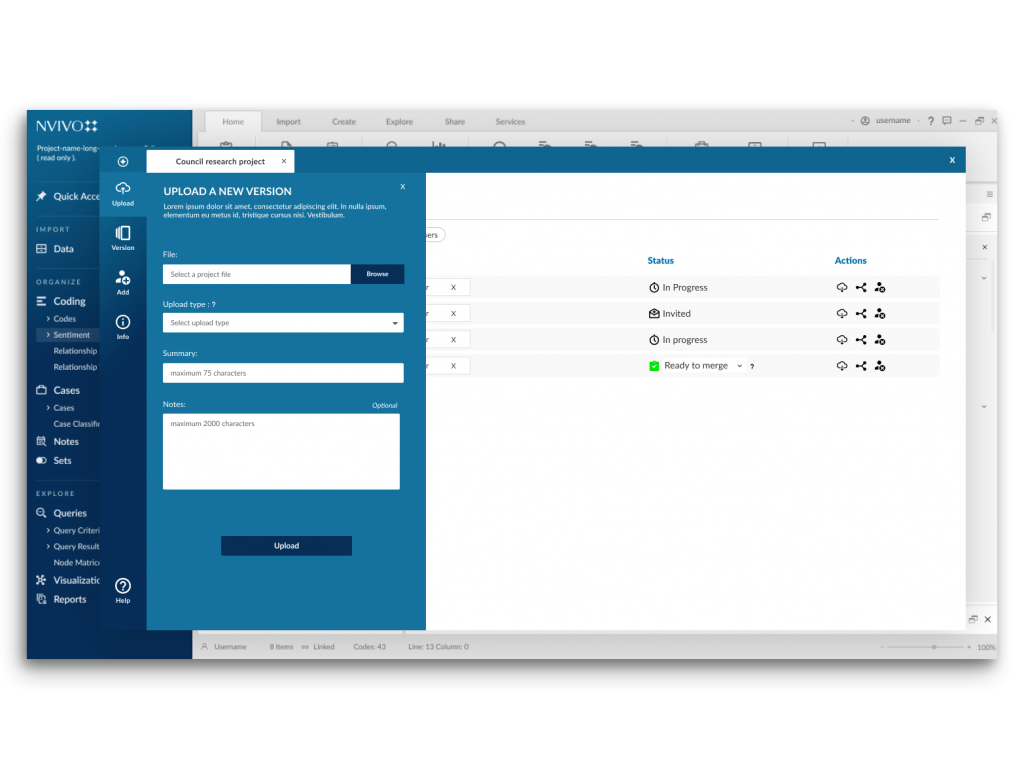
Task: Click the Summary input field
Action: tap(283, 373)
